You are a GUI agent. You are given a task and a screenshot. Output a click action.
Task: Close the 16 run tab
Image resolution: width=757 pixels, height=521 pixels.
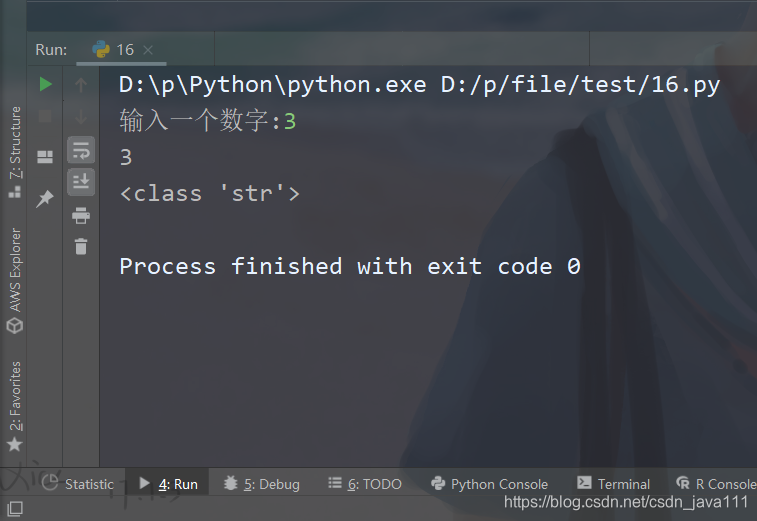tap(148, 50)
